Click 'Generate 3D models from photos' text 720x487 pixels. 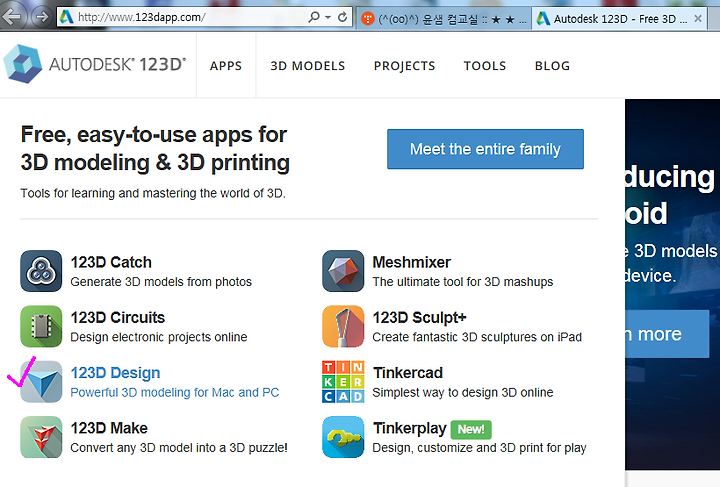coord(161,281)
